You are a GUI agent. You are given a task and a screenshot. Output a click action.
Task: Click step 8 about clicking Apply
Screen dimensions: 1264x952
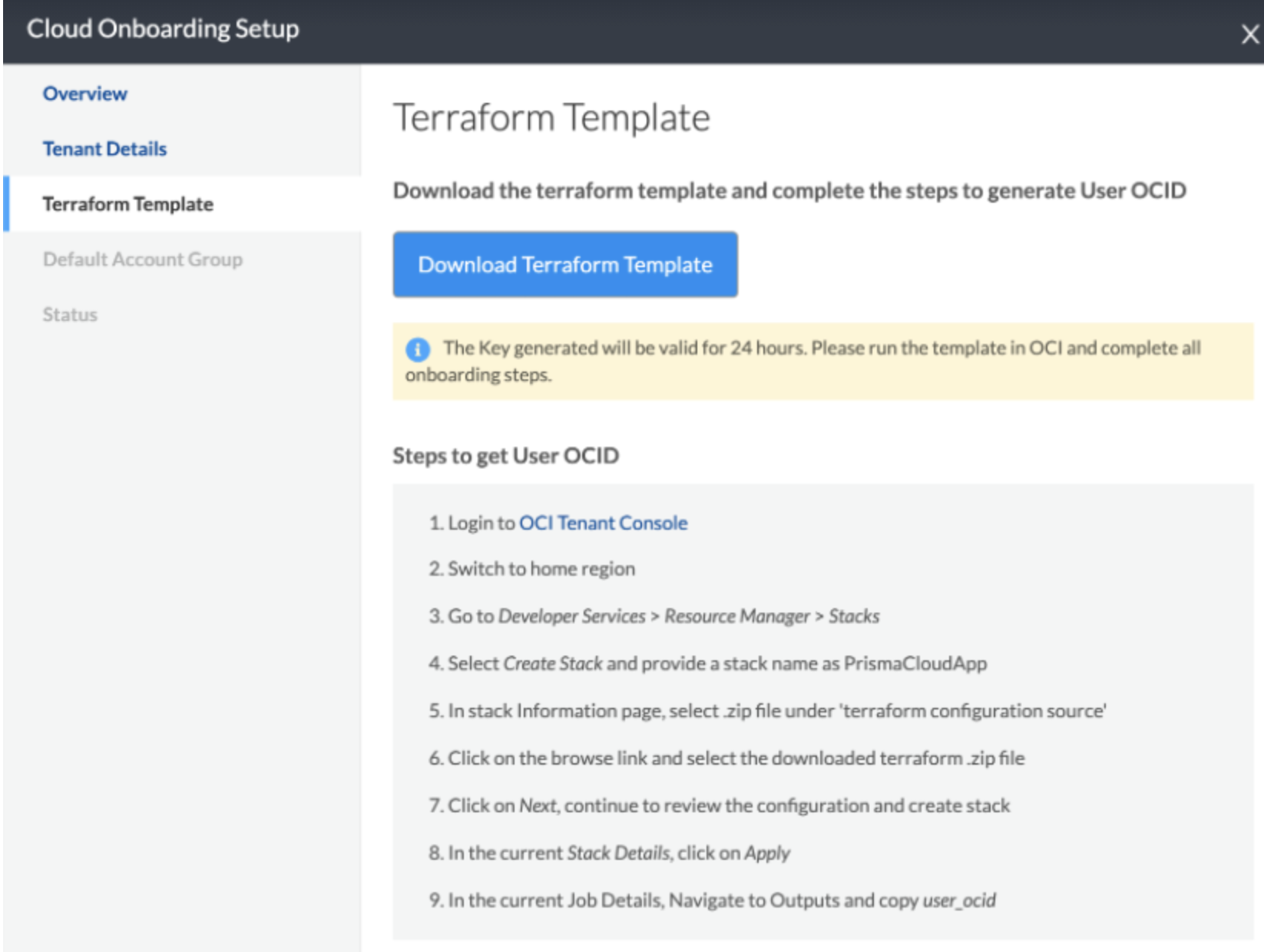610,853
